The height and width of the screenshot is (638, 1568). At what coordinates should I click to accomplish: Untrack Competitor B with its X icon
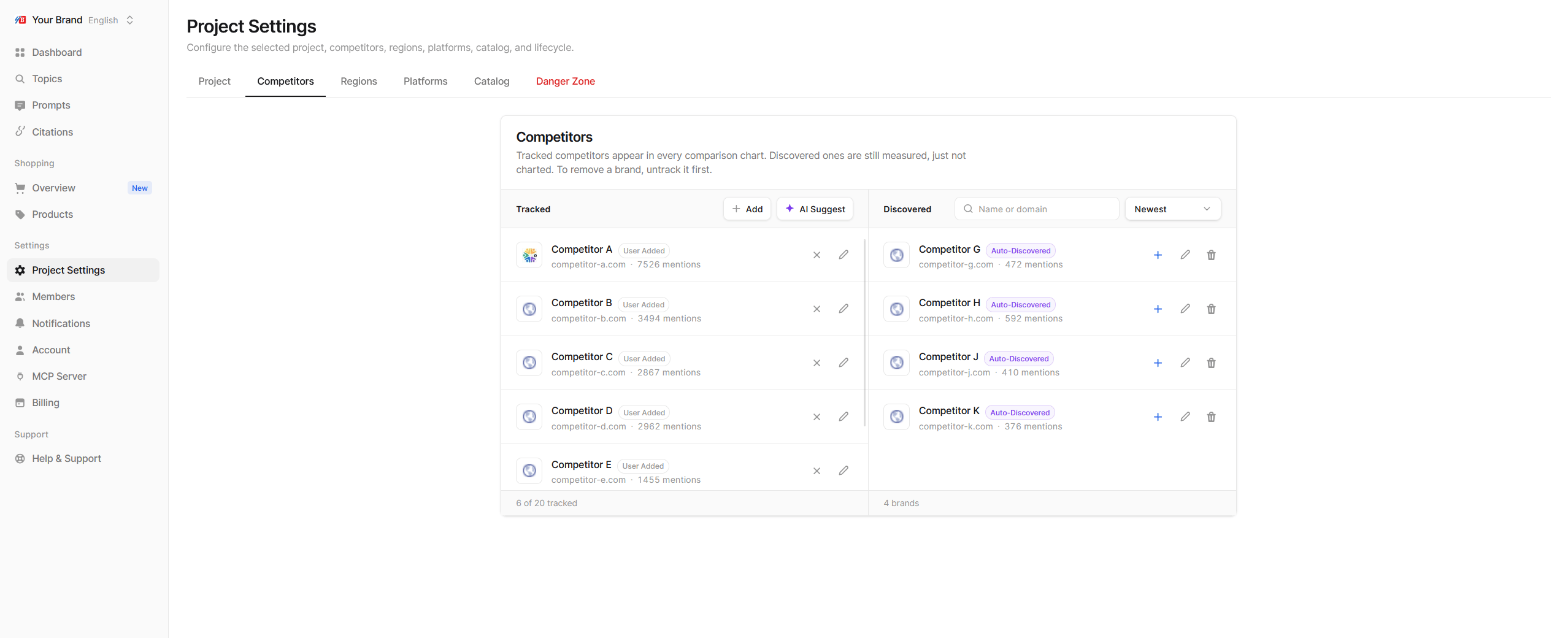[817, 309]
